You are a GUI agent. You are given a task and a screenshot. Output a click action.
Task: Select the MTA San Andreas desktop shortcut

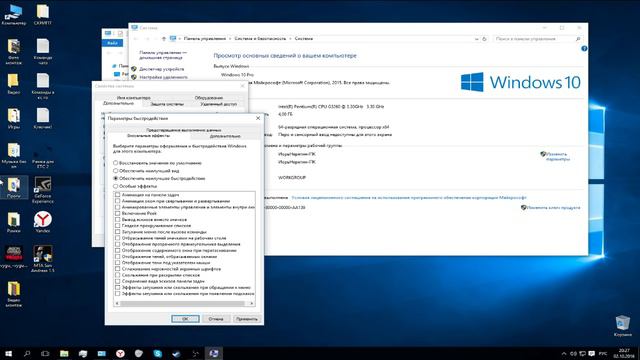click(42, 259)
